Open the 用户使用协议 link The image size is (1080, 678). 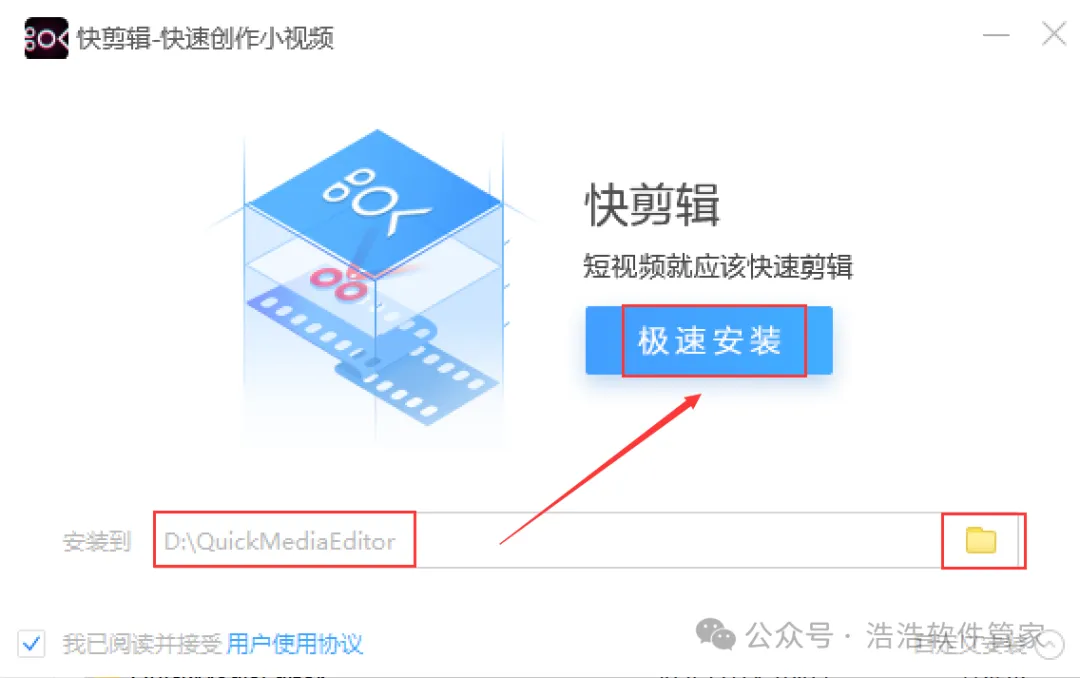click(x=294, y=644)
